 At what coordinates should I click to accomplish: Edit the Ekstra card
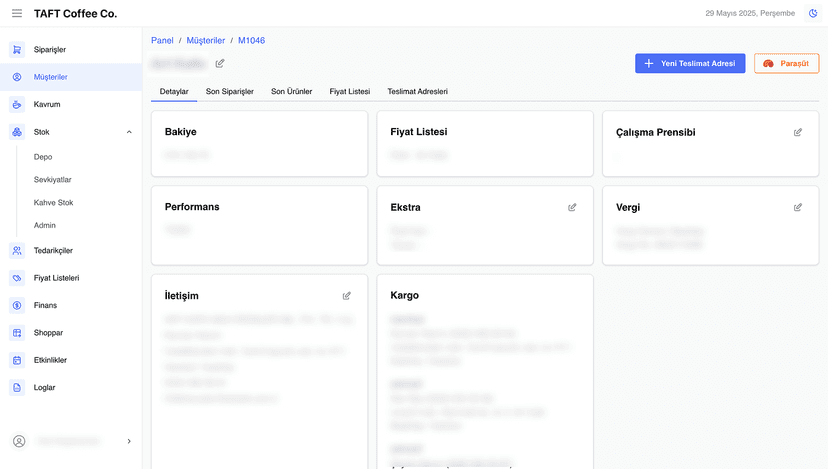point(572,207)
